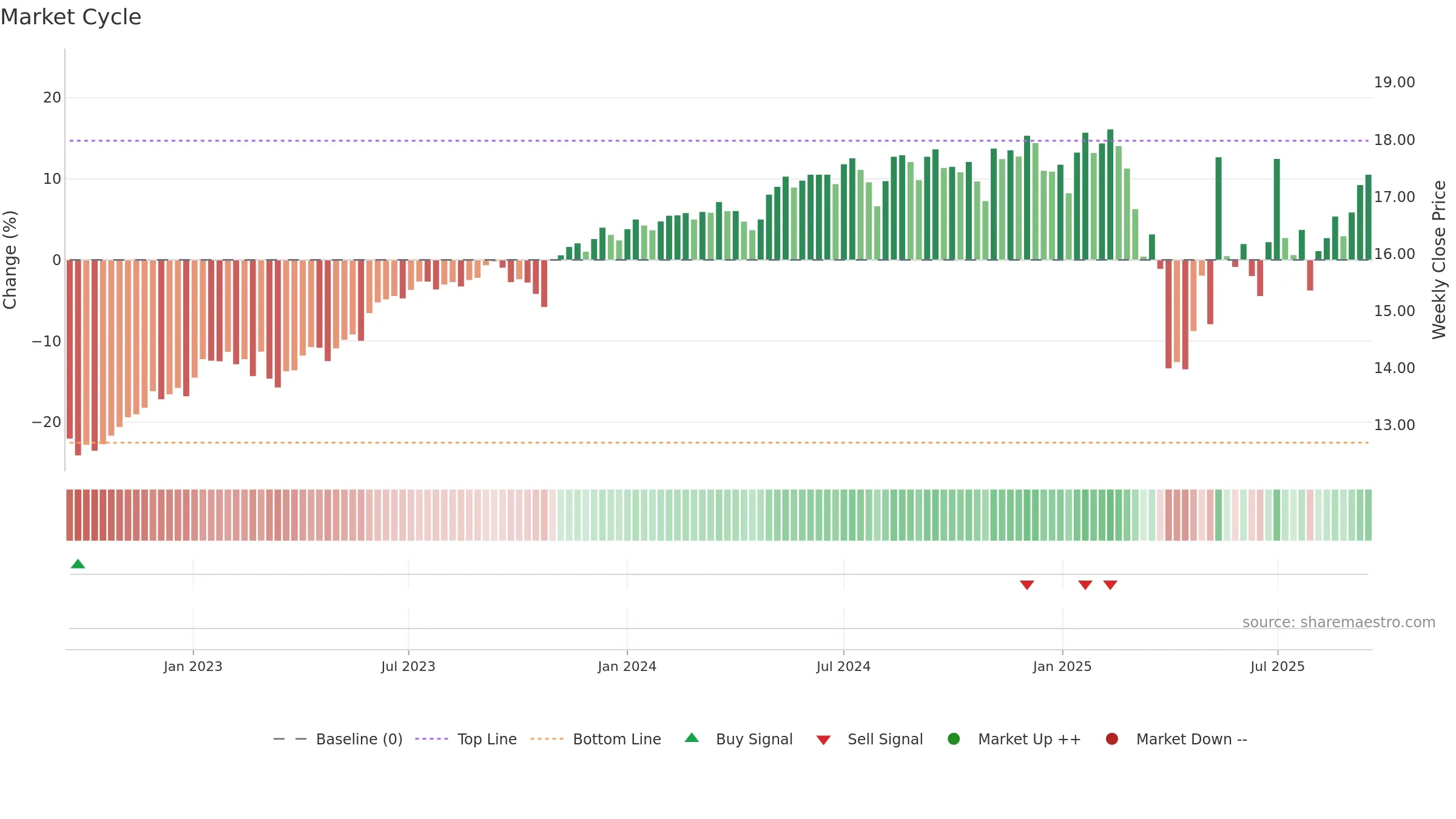Image resolution: width=1456 pixels, height=819 pixels.
Task: Click the −10 tick on the Change axis
Action: [x=47, y=341]
